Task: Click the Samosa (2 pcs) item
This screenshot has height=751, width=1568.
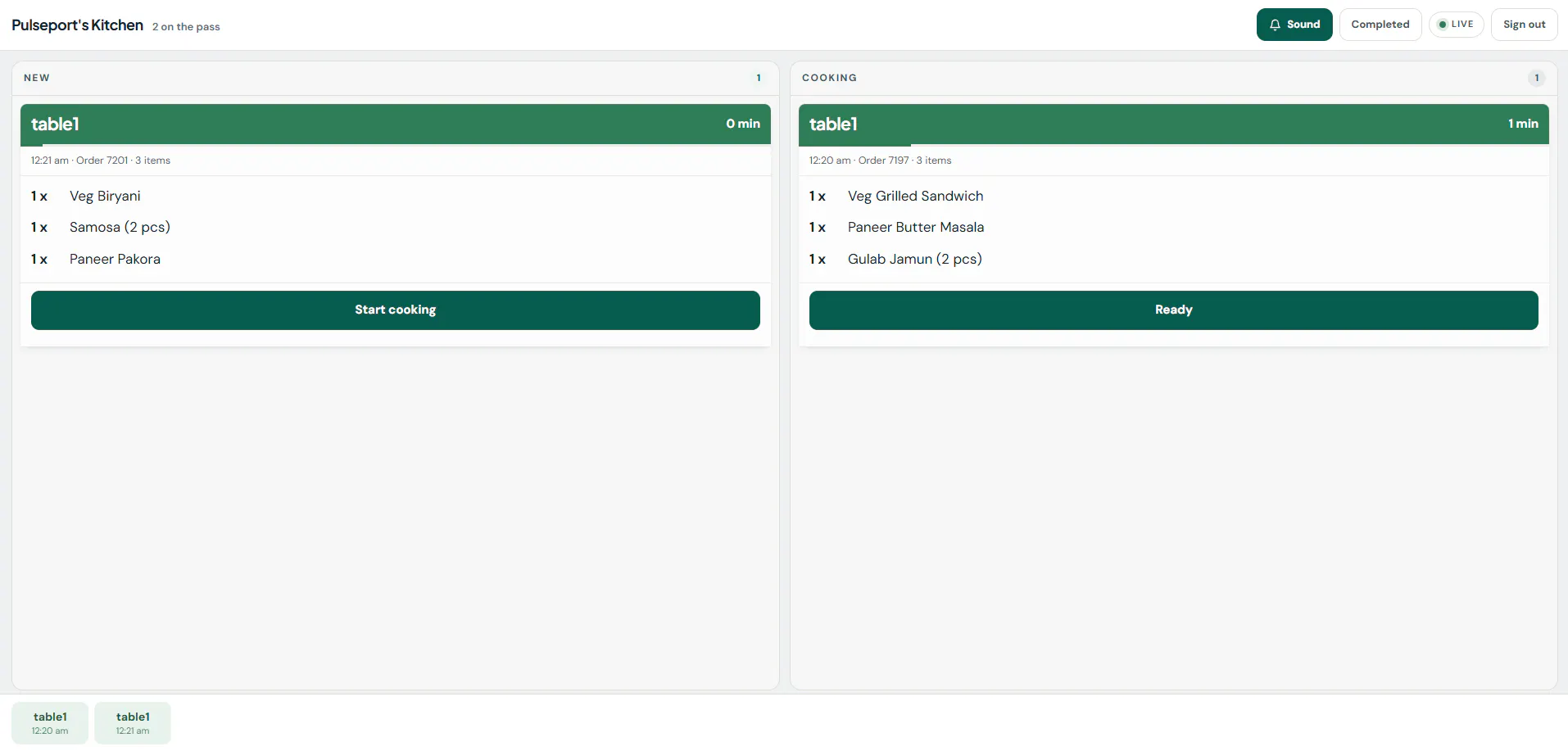Action: click(120, 228)
